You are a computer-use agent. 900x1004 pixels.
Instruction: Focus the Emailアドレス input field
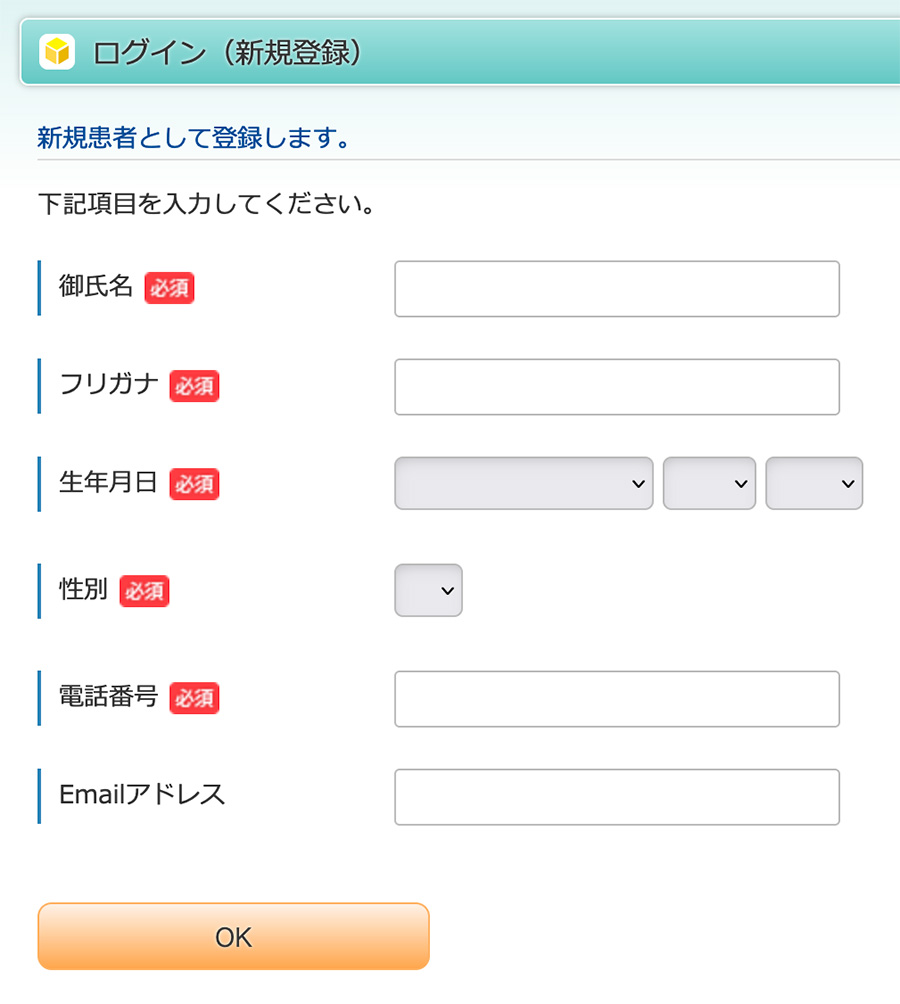tap(617, 797)
